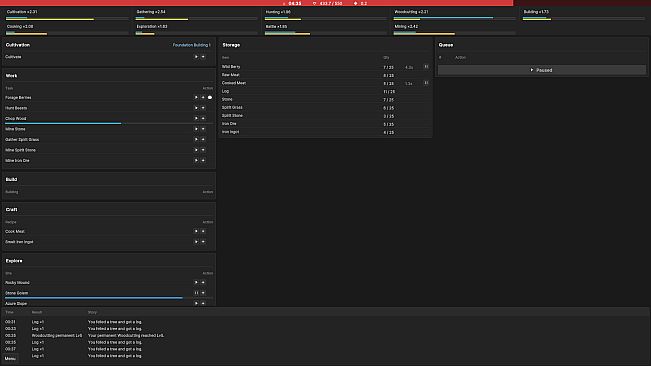This screenshot has height=366, width=651.
Task: Start the Cultivate action with its play icon
Action: (x=196, y=57)
